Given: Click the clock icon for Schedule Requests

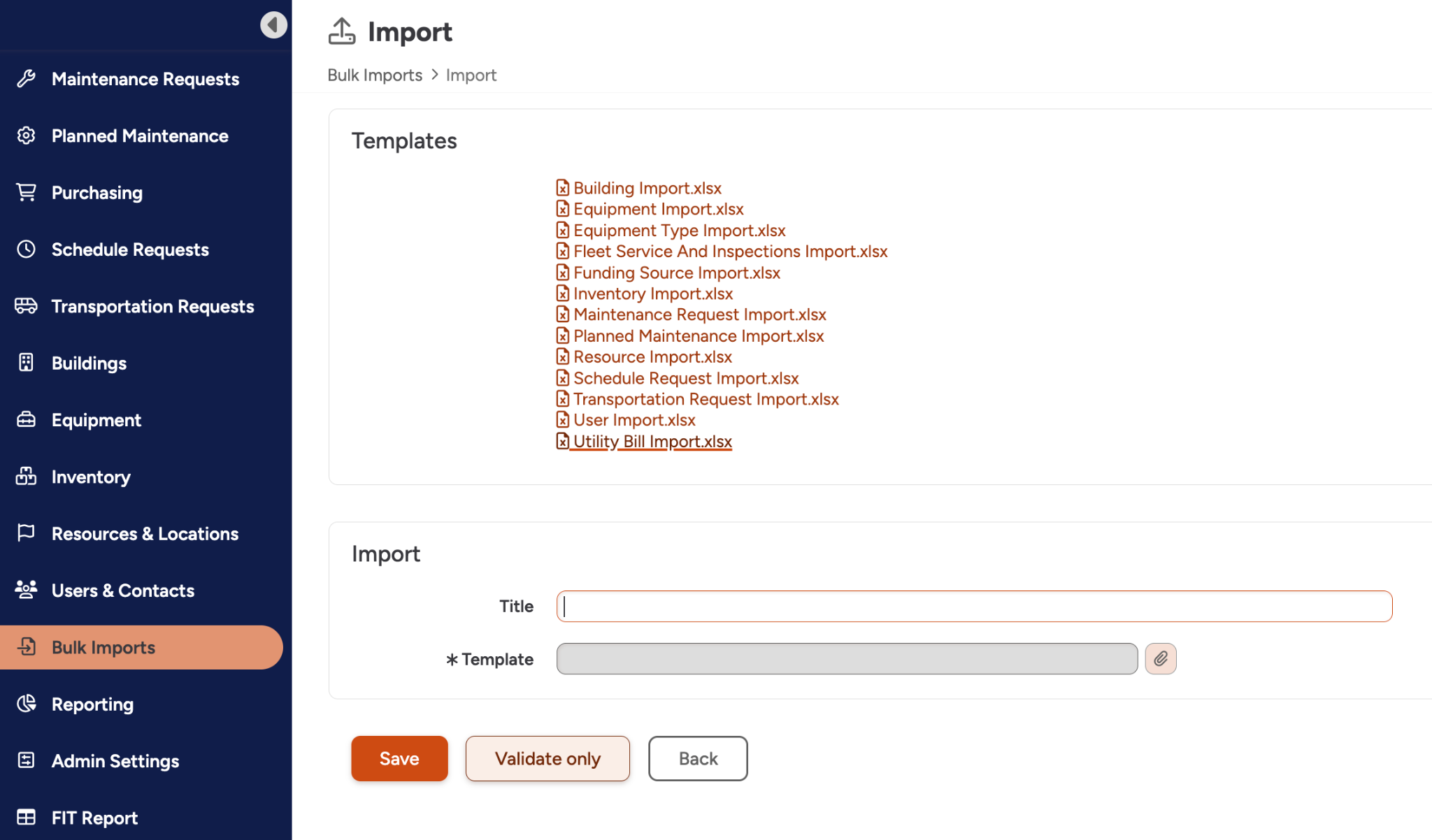Looking at the screenshot, I should [x=26, y=249].
